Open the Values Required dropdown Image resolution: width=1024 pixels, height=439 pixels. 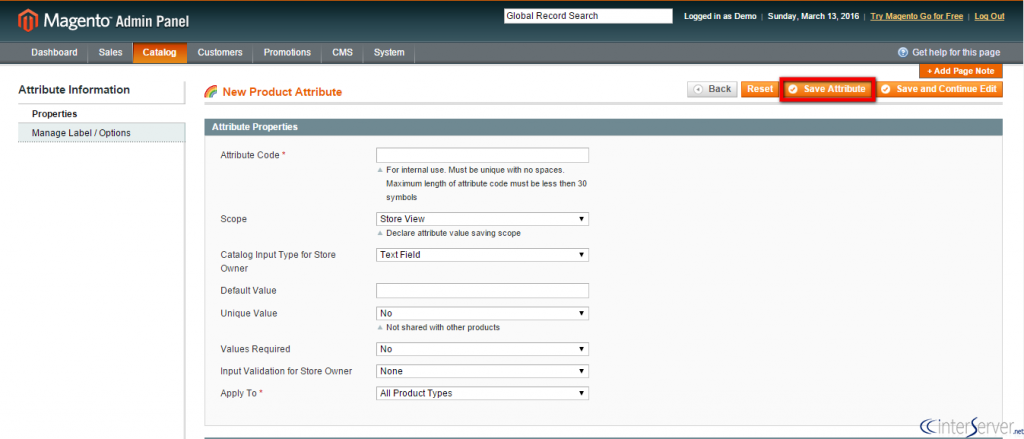coord(482,349)
